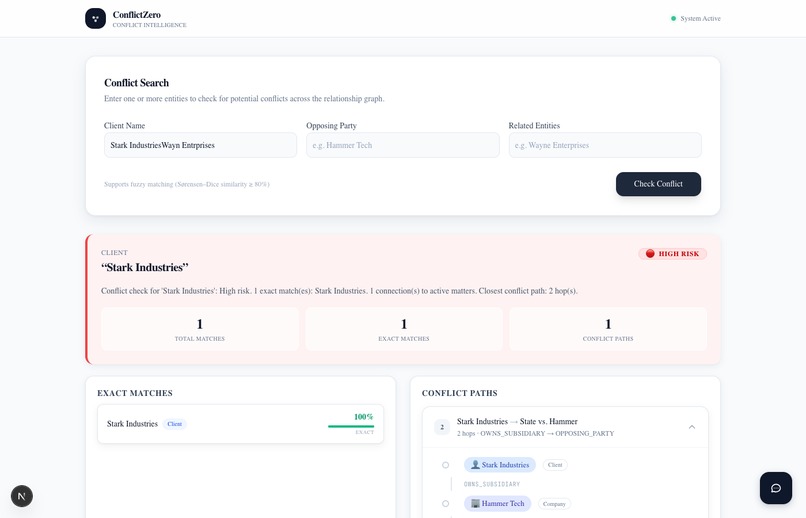Screen dimensions: 806x518
Task: Click the timeline node beside Stark Industries
Action: click(446, 465)
